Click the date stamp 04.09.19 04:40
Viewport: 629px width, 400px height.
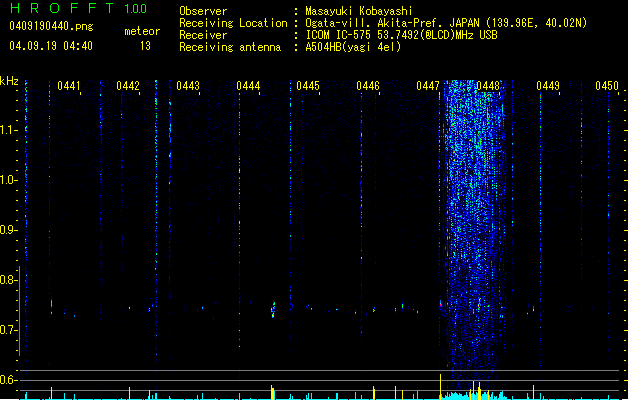point(51,46)
